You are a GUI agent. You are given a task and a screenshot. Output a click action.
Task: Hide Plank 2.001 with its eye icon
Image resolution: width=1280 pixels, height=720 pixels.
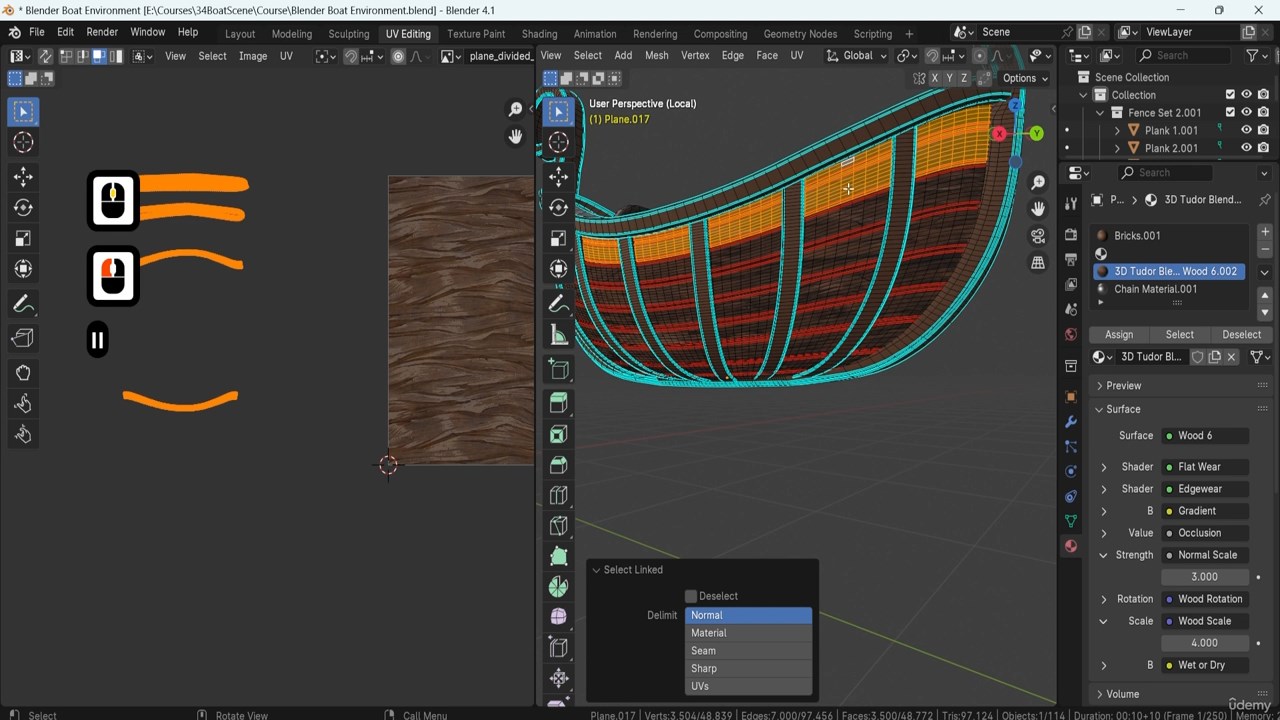1246,148
